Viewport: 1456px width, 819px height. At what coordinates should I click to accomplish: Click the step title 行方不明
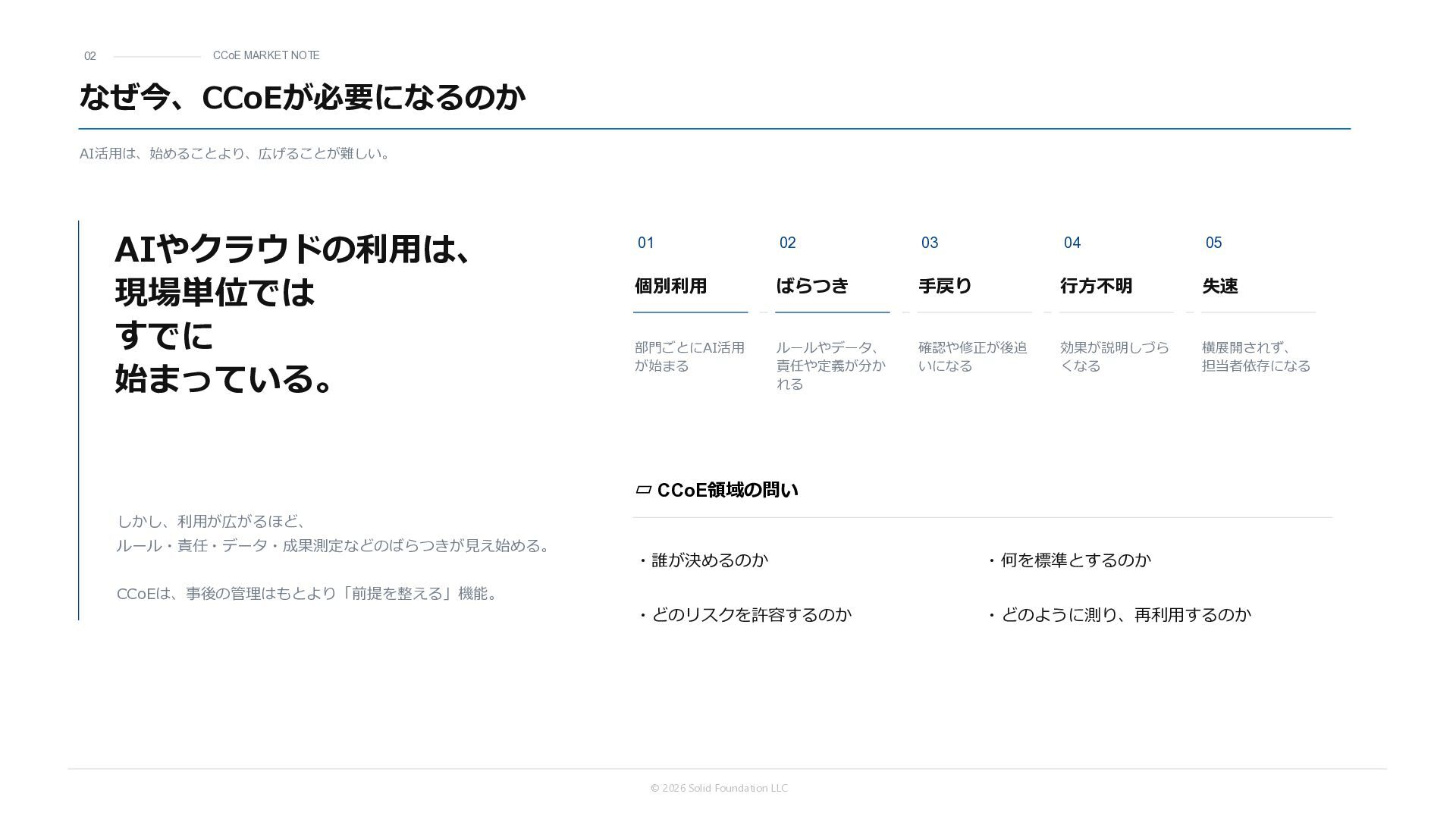pyautogui.click(x=1096, y=286)
